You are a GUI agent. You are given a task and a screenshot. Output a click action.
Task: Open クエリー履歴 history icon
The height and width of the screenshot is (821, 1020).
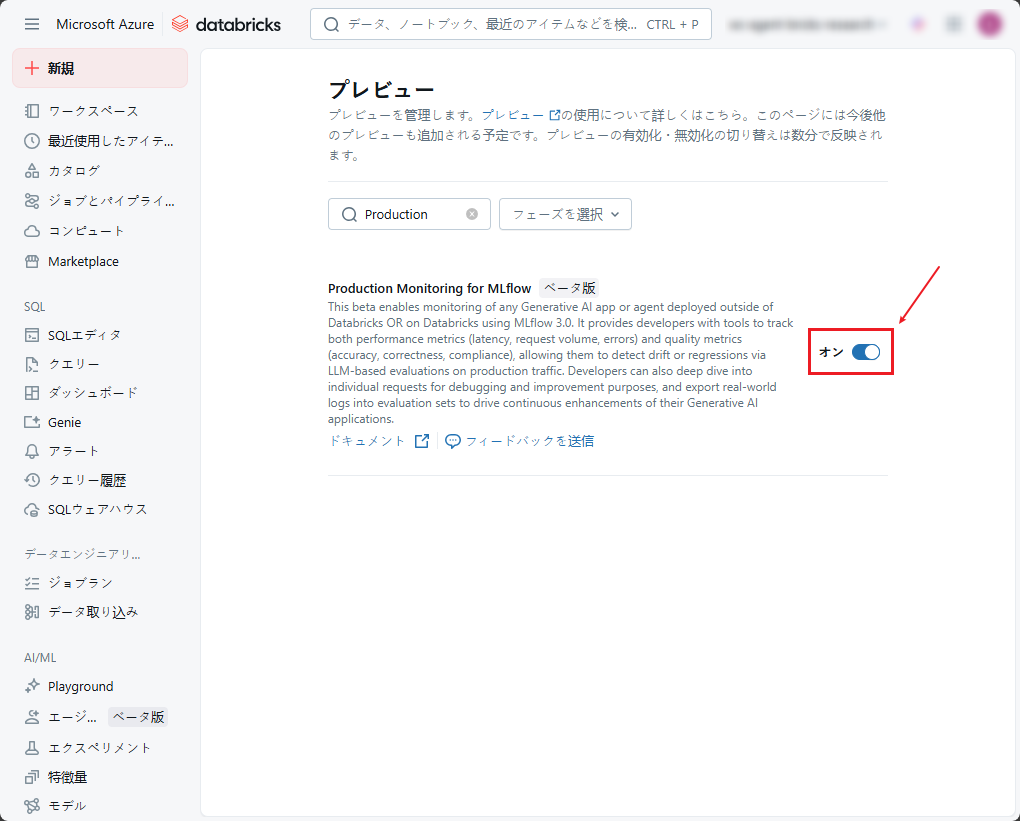point(32,480)
